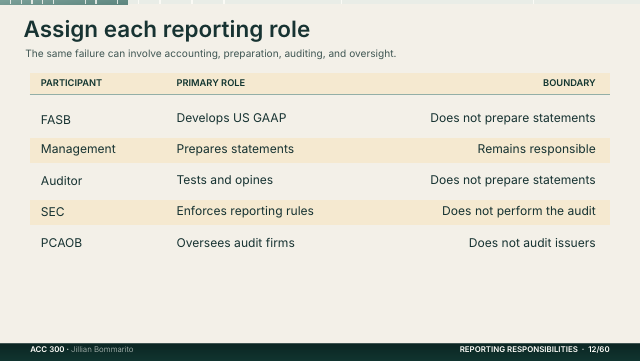Click the 'Oversees audit firms' cell

236,243
